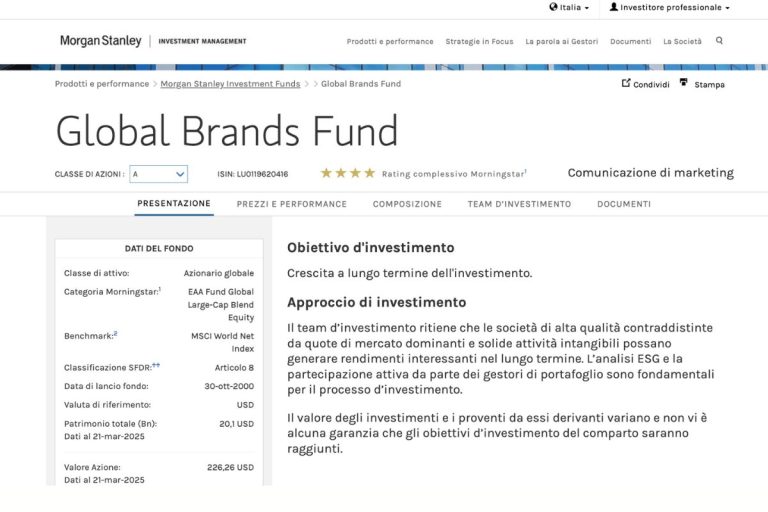Click the Condividi label
Screen dimensions: 768x512
[x=651, y=85]
